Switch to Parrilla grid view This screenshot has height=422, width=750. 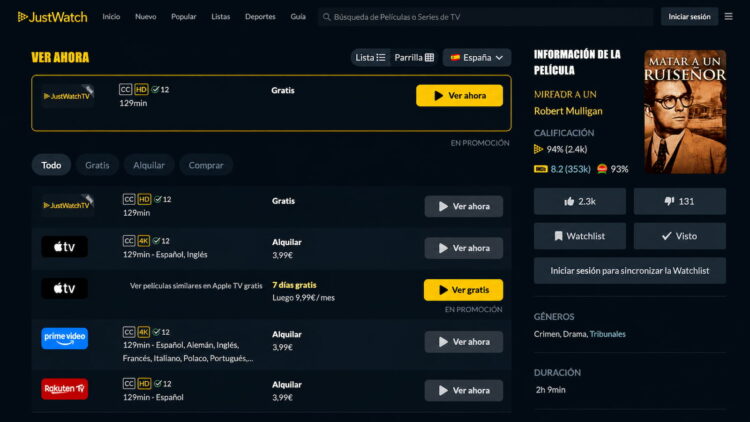(x=414, y=57)
